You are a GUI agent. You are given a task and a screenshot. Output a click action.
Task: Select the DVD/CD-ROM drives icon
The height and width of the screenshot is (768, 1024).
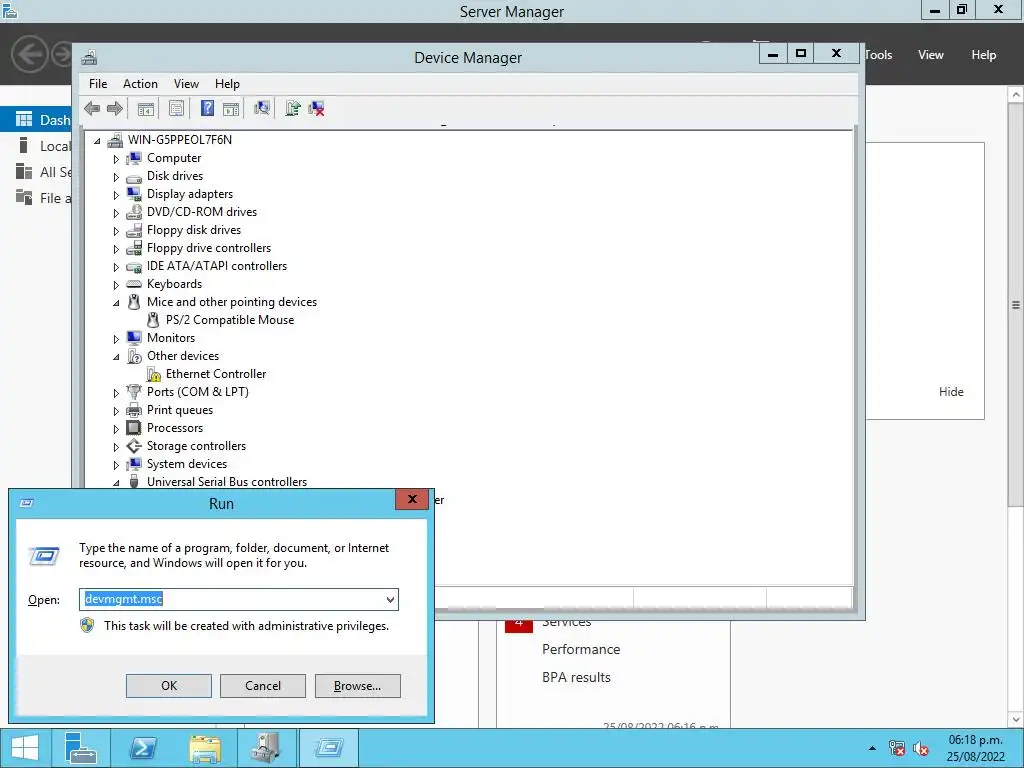134,212
